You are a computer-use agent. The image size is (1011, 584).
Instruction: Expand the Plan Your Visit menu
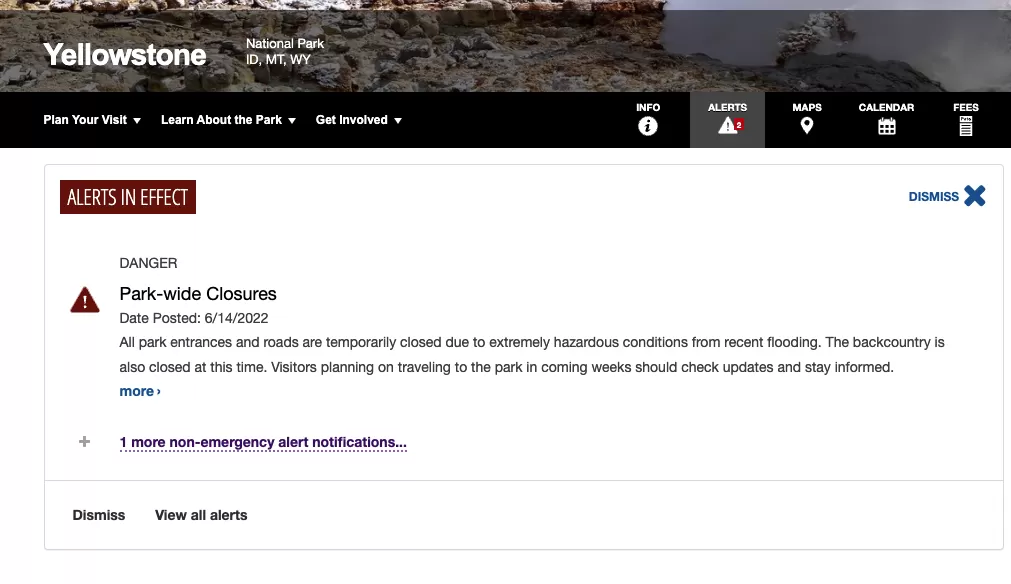[x=92, y=120]
